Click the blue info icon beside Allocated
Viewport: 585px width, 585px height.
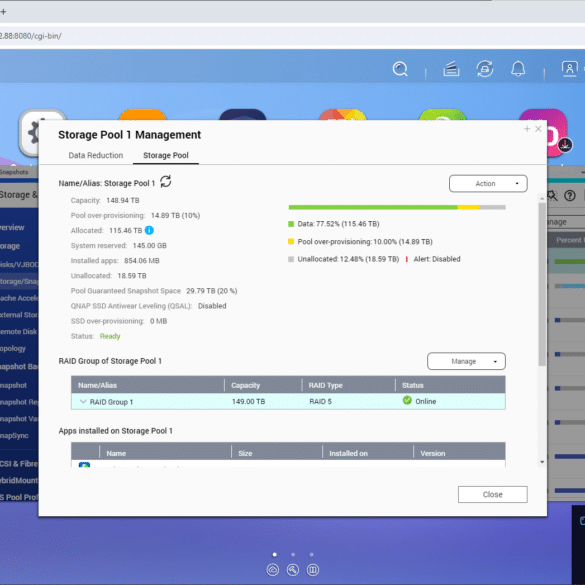(x=149, y=230)
